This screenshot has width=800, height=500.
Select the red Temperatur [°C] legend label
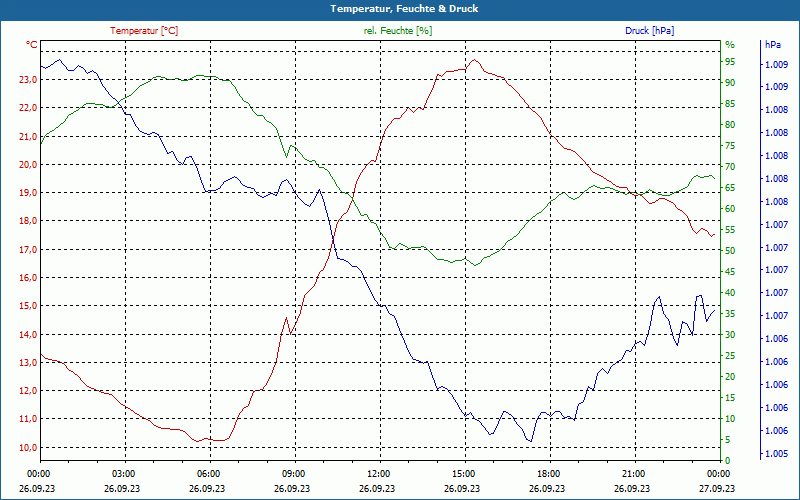pos(144,31)
